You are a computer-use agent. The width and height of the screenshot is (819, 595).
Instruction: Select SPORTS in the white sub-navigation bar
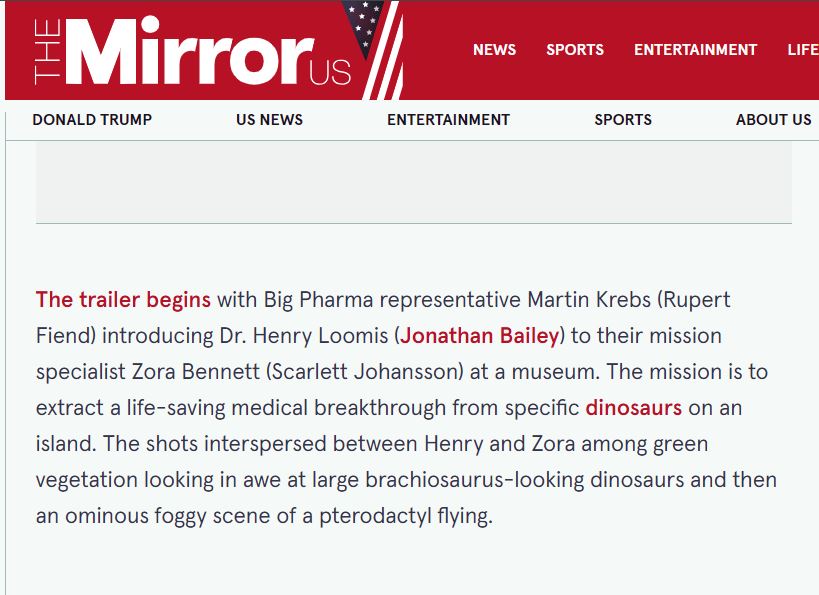pos(623,120)
